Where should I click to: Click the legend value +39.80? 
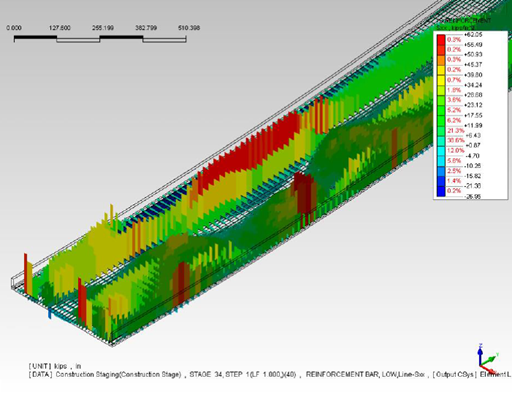coord(473,75)
